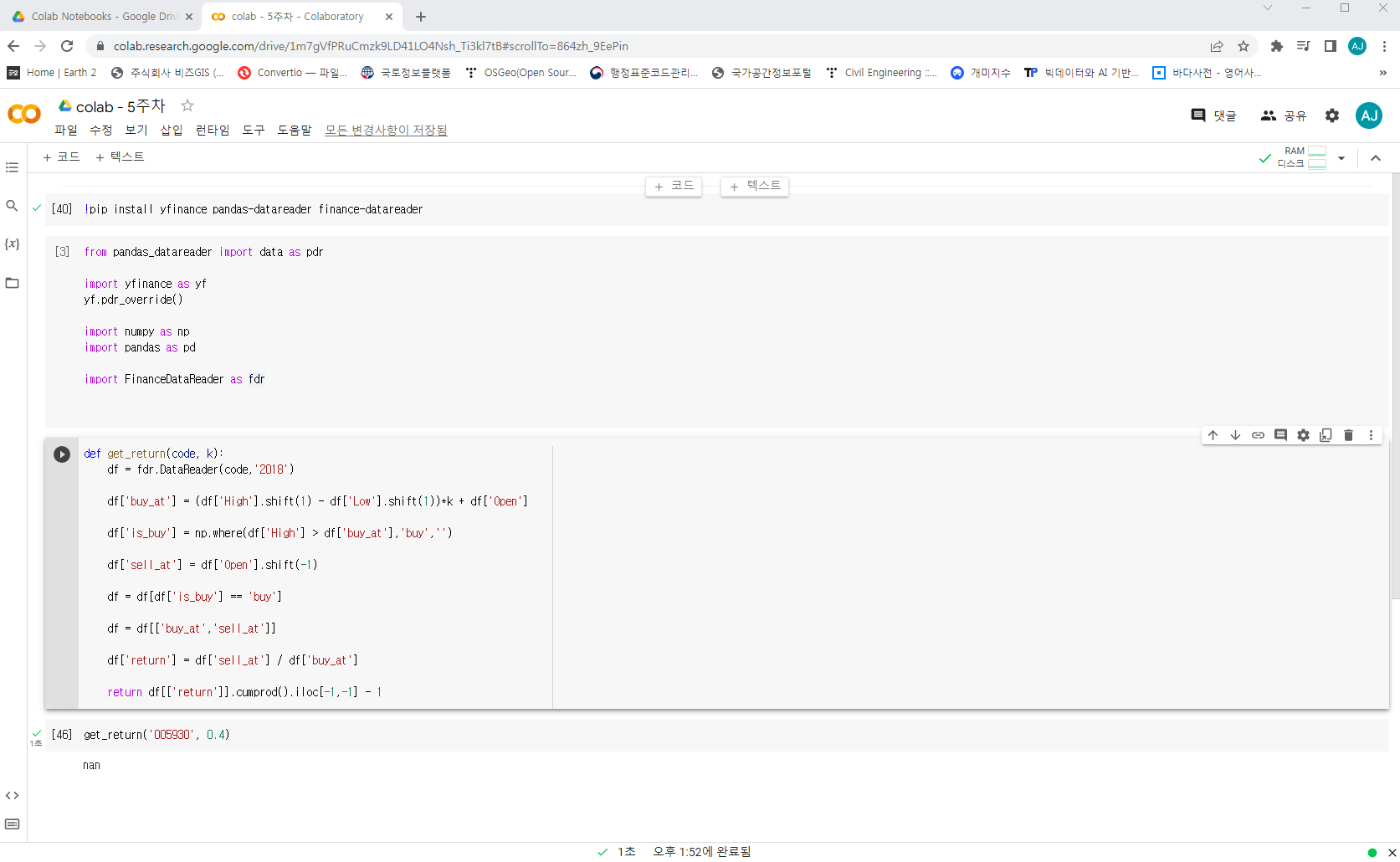1400x862 pixels.
Task: Close the bottom status bar
Action: point(1392,852)
